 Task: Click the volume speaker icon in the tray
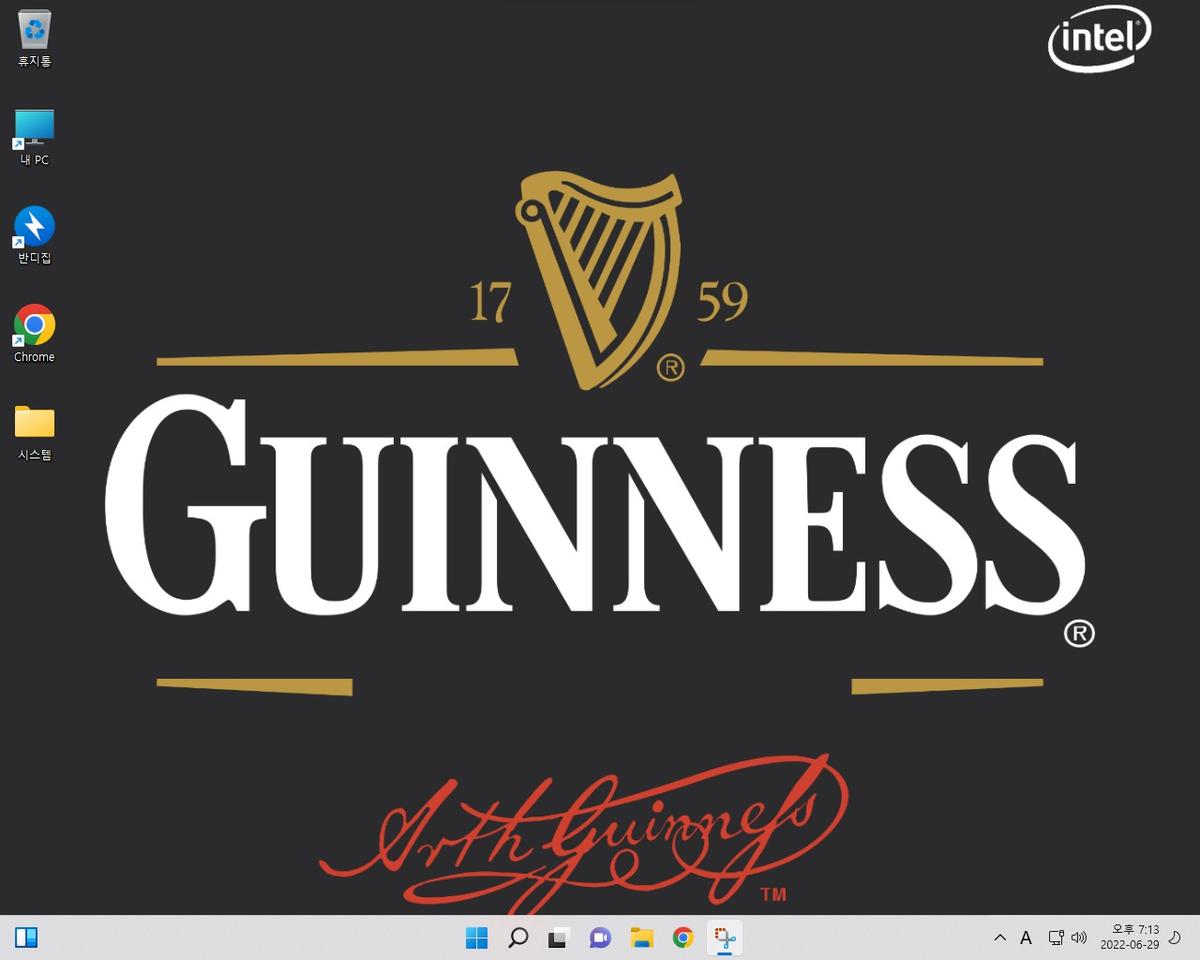(x=1078, y=938)
